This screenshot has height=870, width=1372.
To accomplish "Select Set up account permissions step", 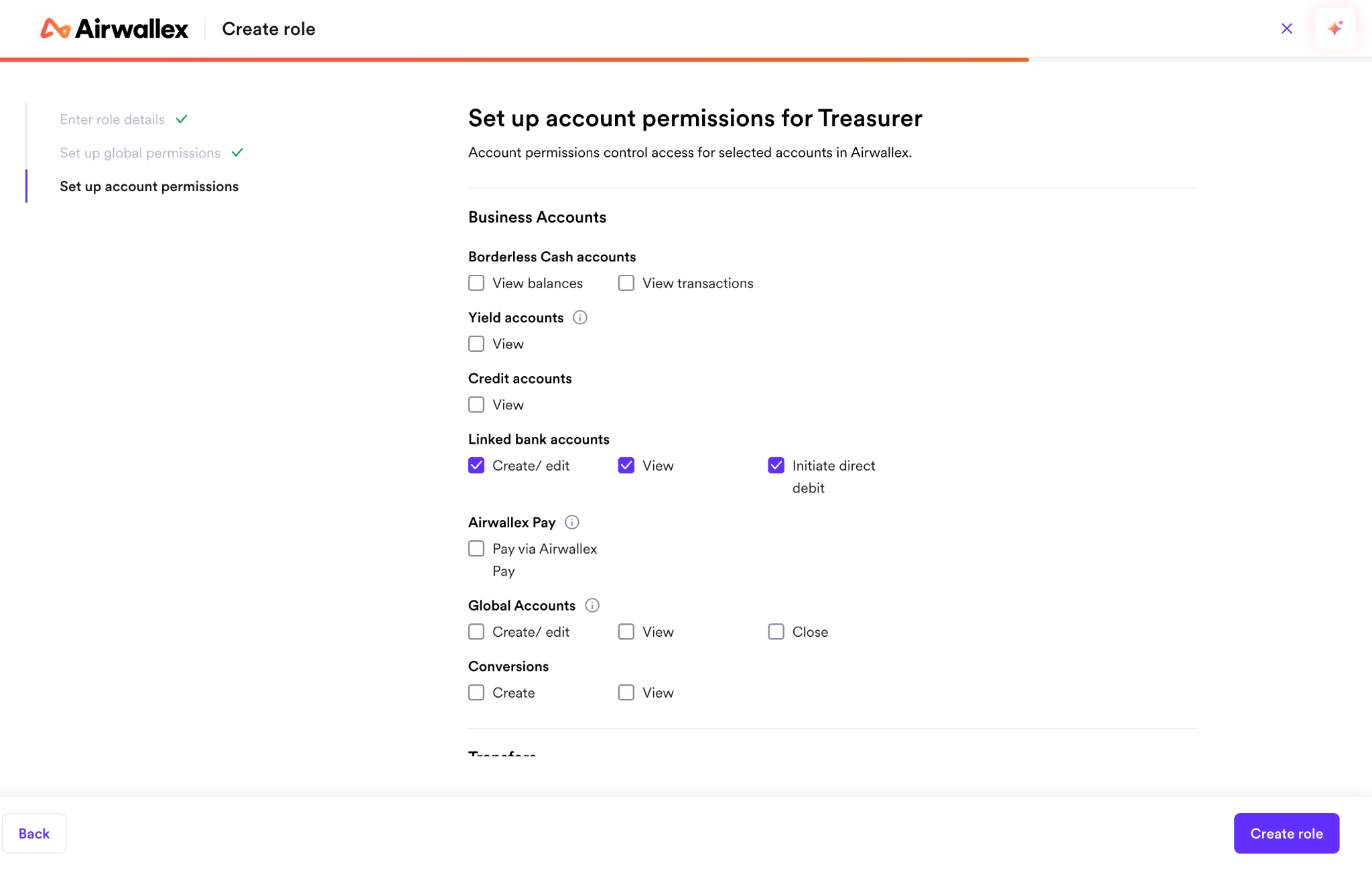I will (x=149, y=186).
